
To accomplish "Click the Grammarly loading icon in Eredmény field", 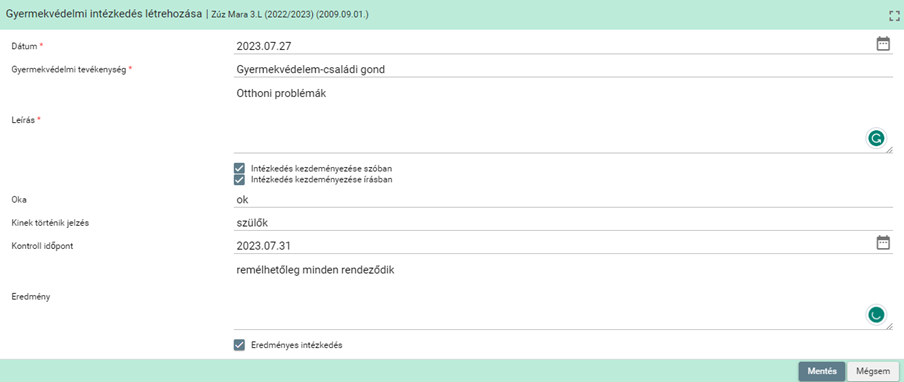I will (876, 315).
